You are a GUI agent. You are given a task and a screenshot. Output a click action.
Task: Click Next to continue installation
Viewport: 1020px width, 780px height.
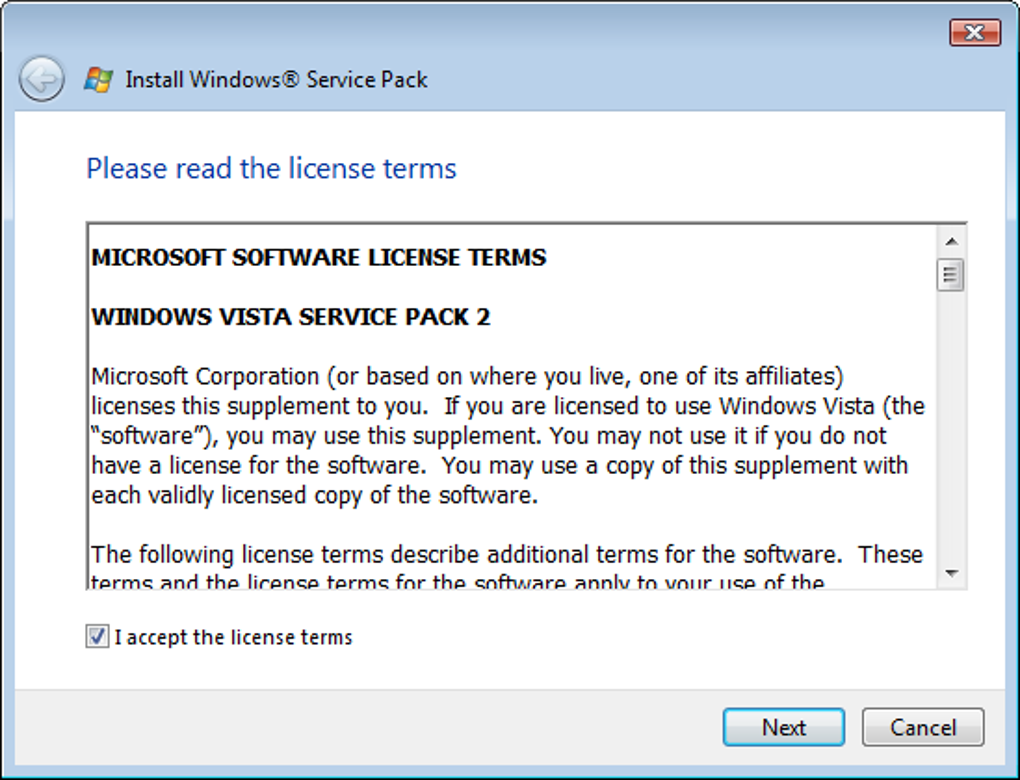(x=783, y=727)
